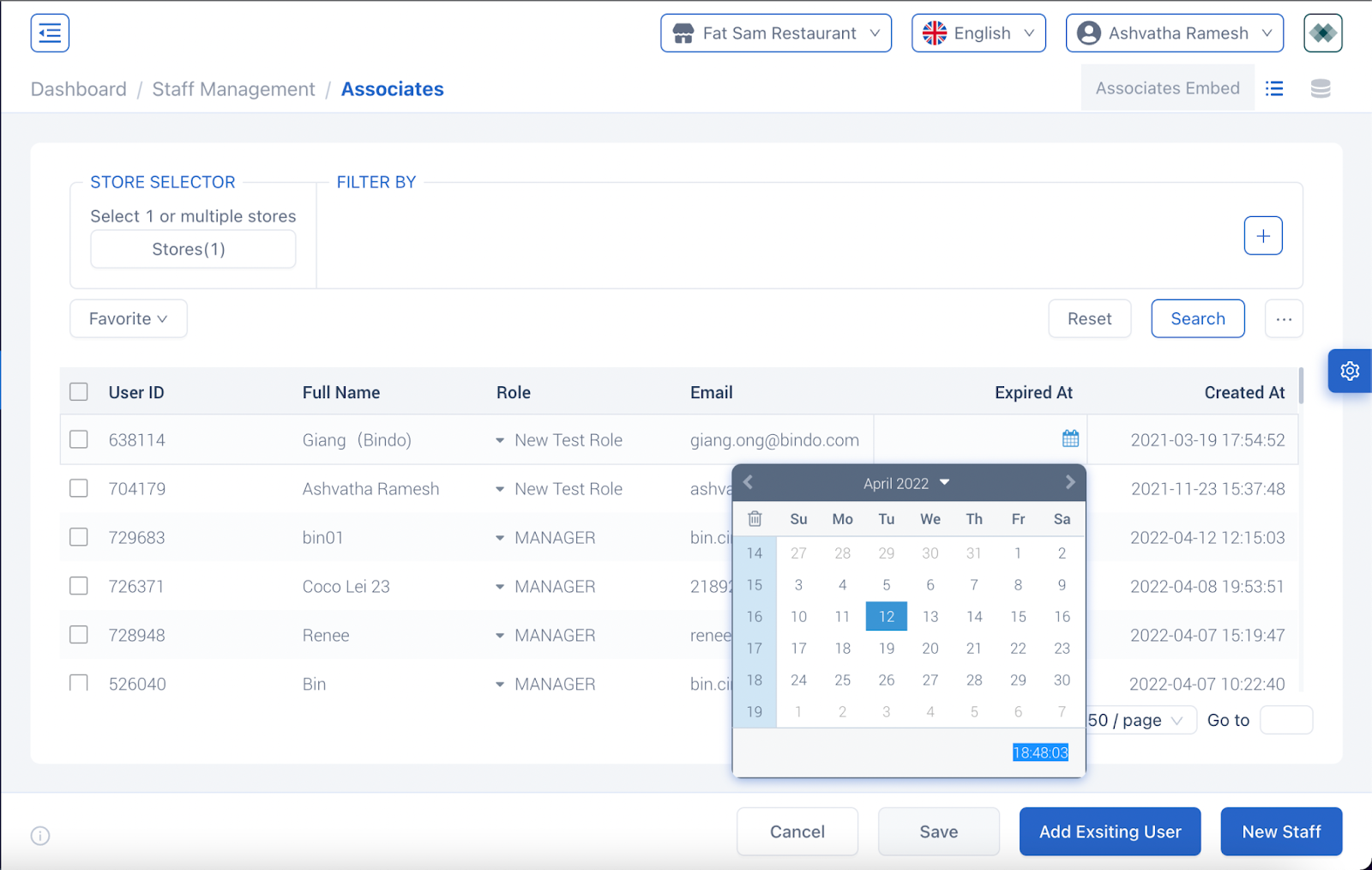This screenshot has height=870, width=1372.
Task: Open the Fat Sam Restaurant dropdown
Action: [775, 33]
